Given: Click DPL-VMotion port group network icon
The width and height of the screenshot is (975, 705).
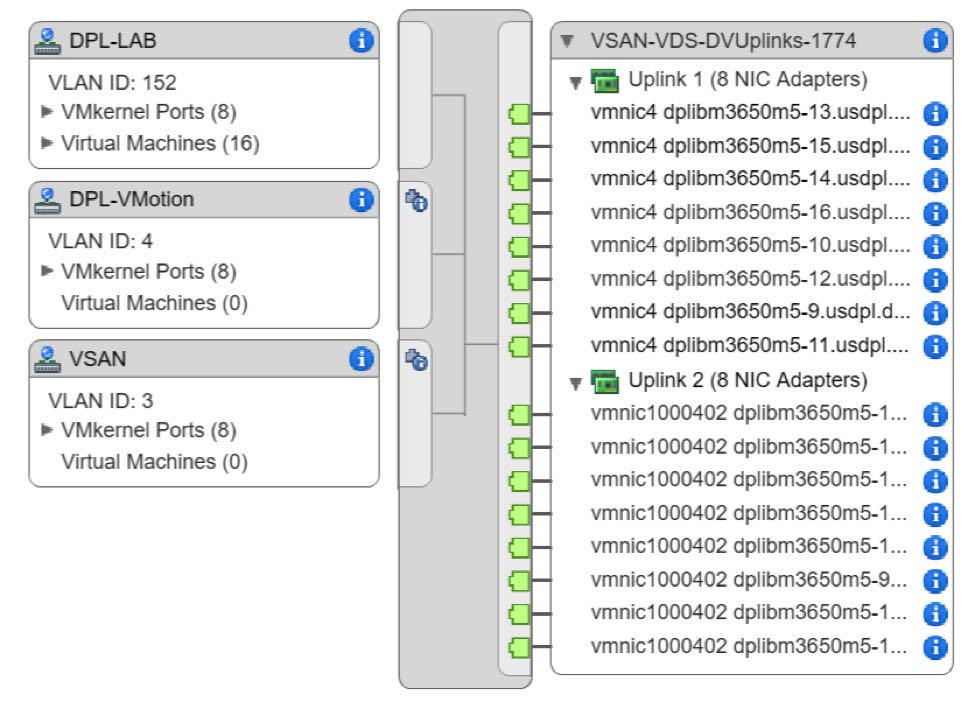Looking at the screenshot, I should tap(47, 200).
